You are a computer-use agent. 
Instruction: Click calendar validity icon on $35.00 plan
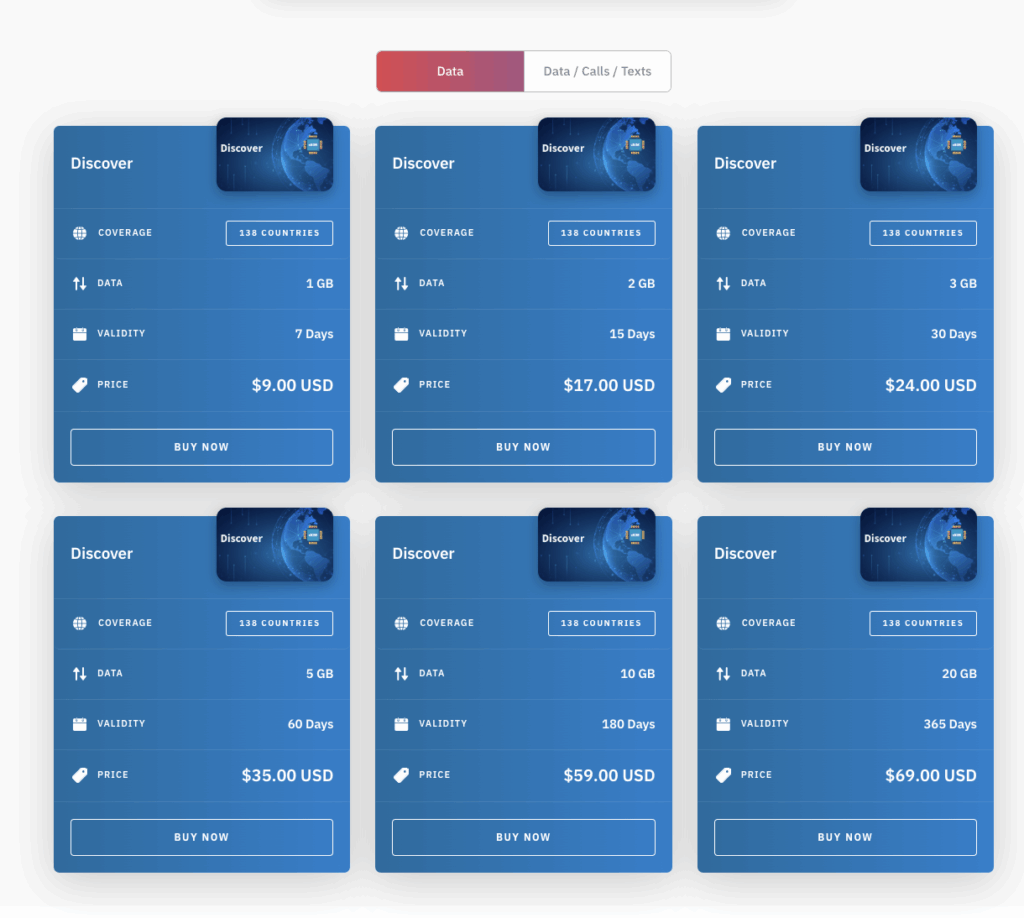tap(80, 724)
